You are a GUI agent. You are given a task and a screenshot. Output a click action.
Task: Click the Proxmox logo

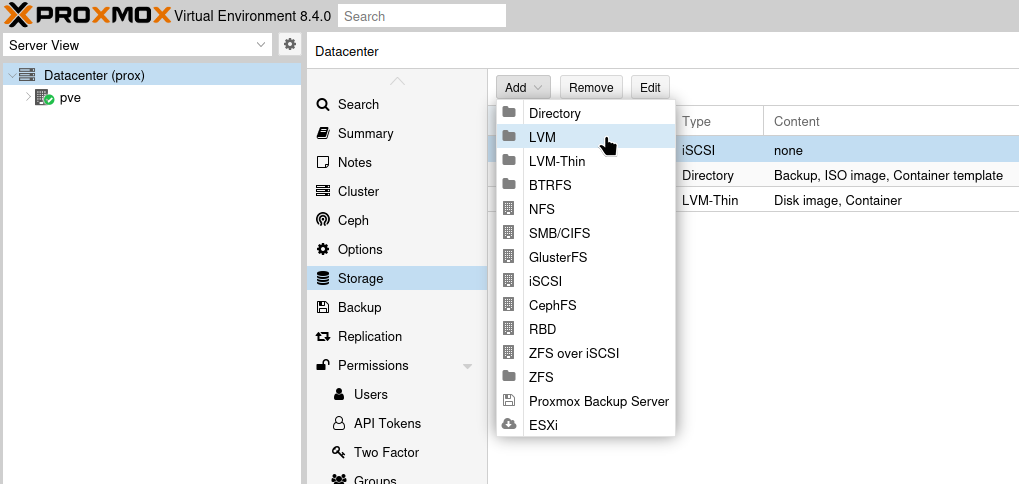[88, 15]
